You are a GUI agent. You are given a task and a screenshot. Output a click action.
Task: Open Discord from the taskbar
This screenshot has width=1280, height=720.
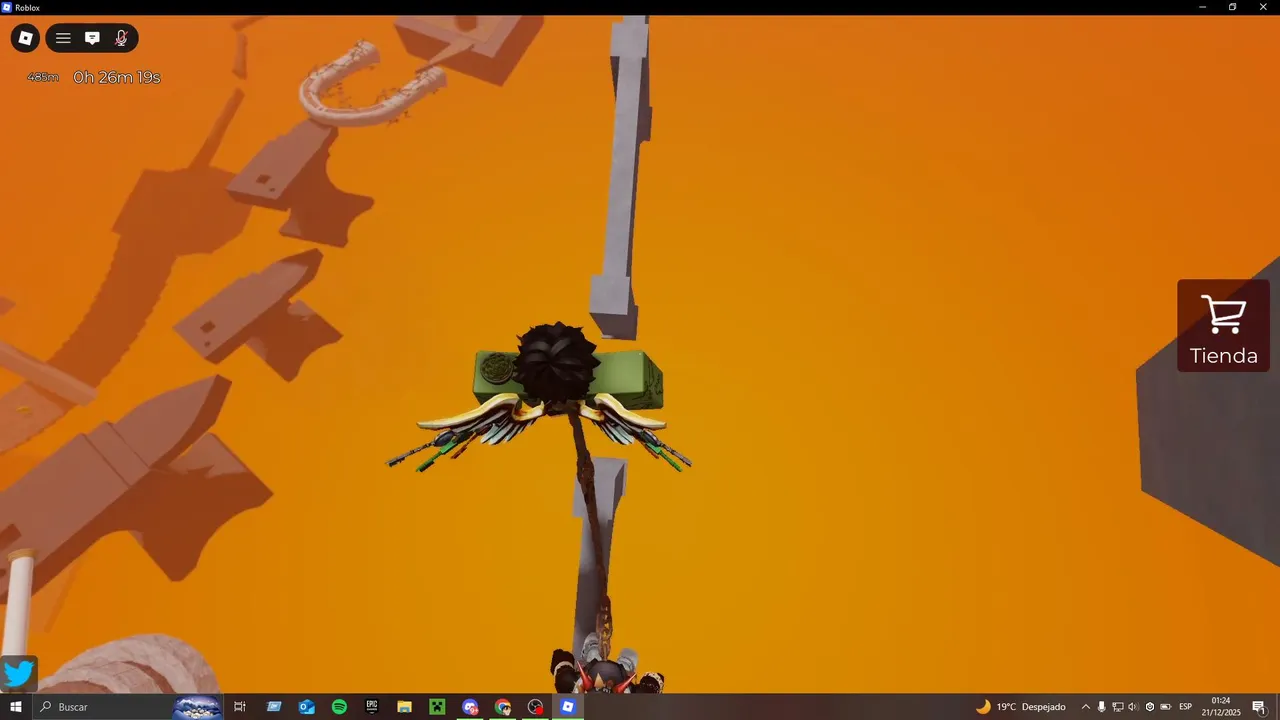point(470,707)
